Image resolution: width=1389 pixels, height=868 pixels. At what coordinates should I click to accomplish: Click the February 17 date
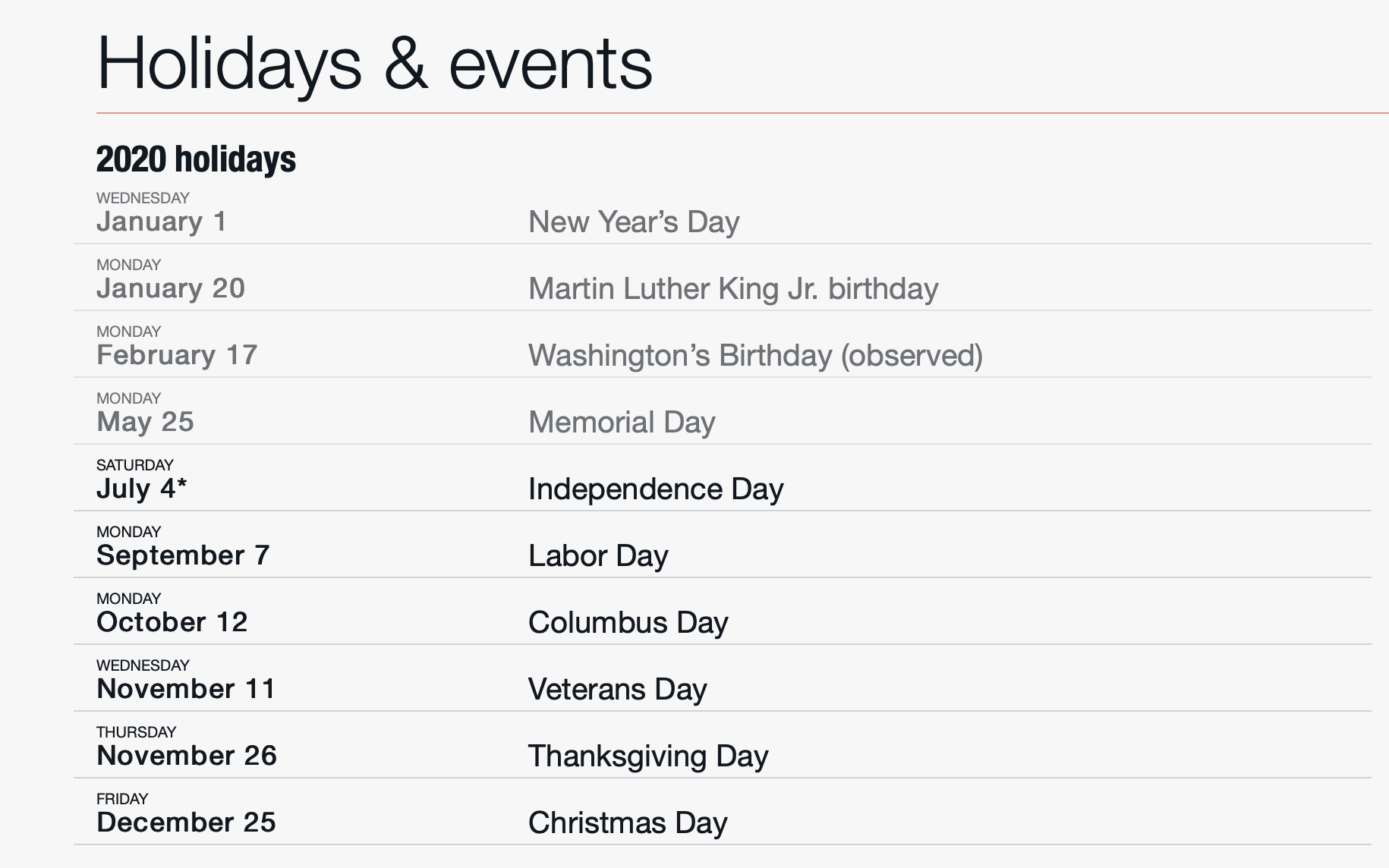point(177,355)
